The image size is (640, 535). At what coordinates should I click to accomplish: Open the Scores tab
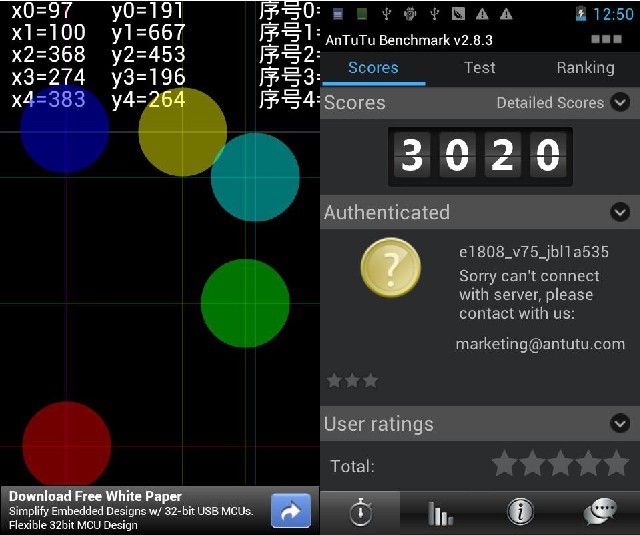(373, 68)
